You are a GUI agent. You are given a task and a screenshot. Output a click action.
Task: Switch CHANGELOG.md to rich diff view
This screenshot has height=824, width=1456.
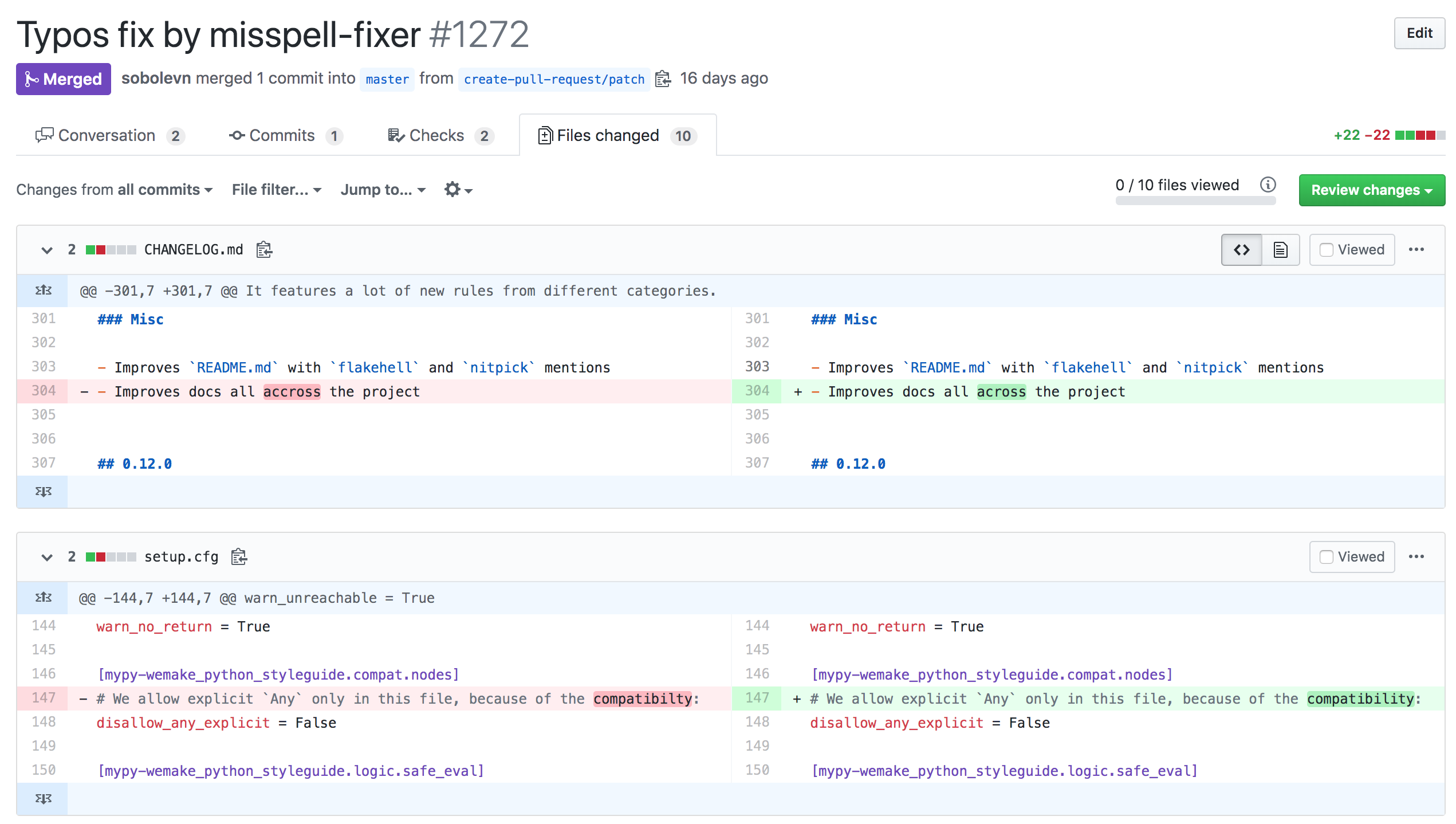1280,249
